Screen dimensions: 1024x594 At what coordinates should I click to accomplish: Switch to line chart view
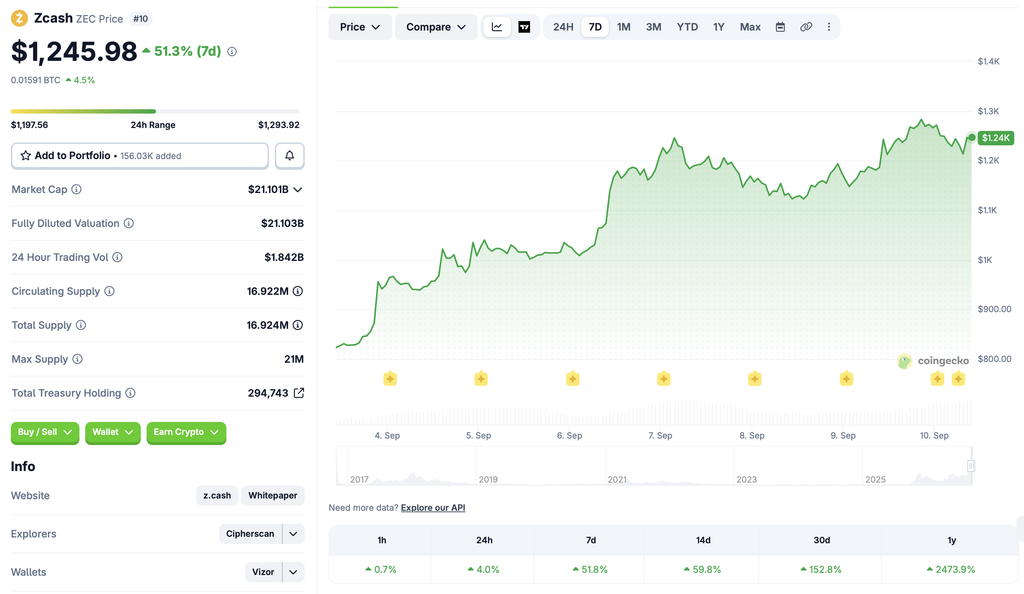coord(497,27)
